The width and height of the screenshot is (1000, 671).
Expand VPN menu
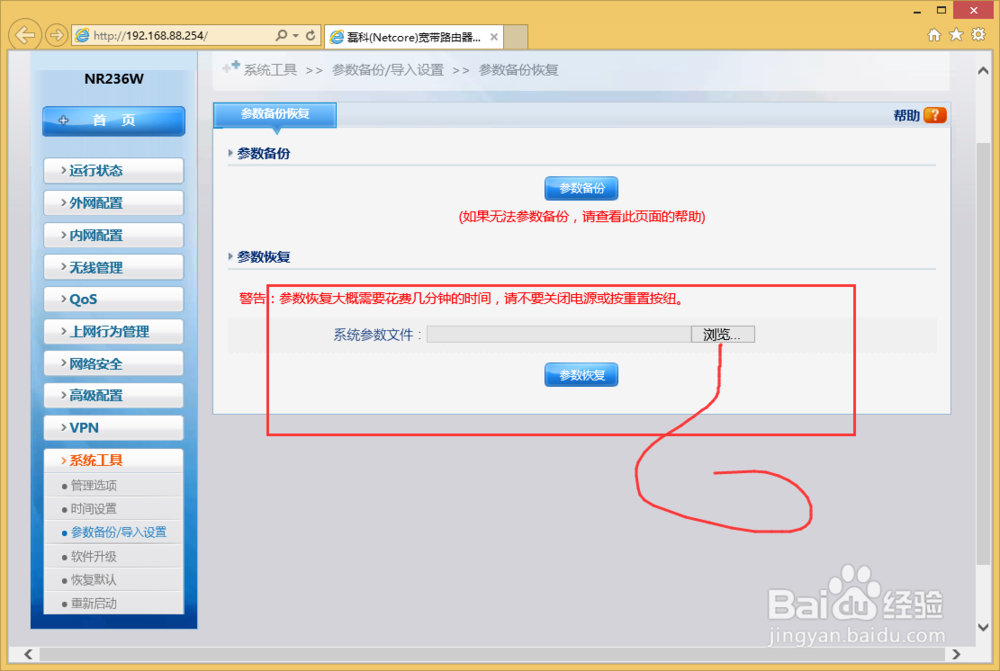click(114, 427)
